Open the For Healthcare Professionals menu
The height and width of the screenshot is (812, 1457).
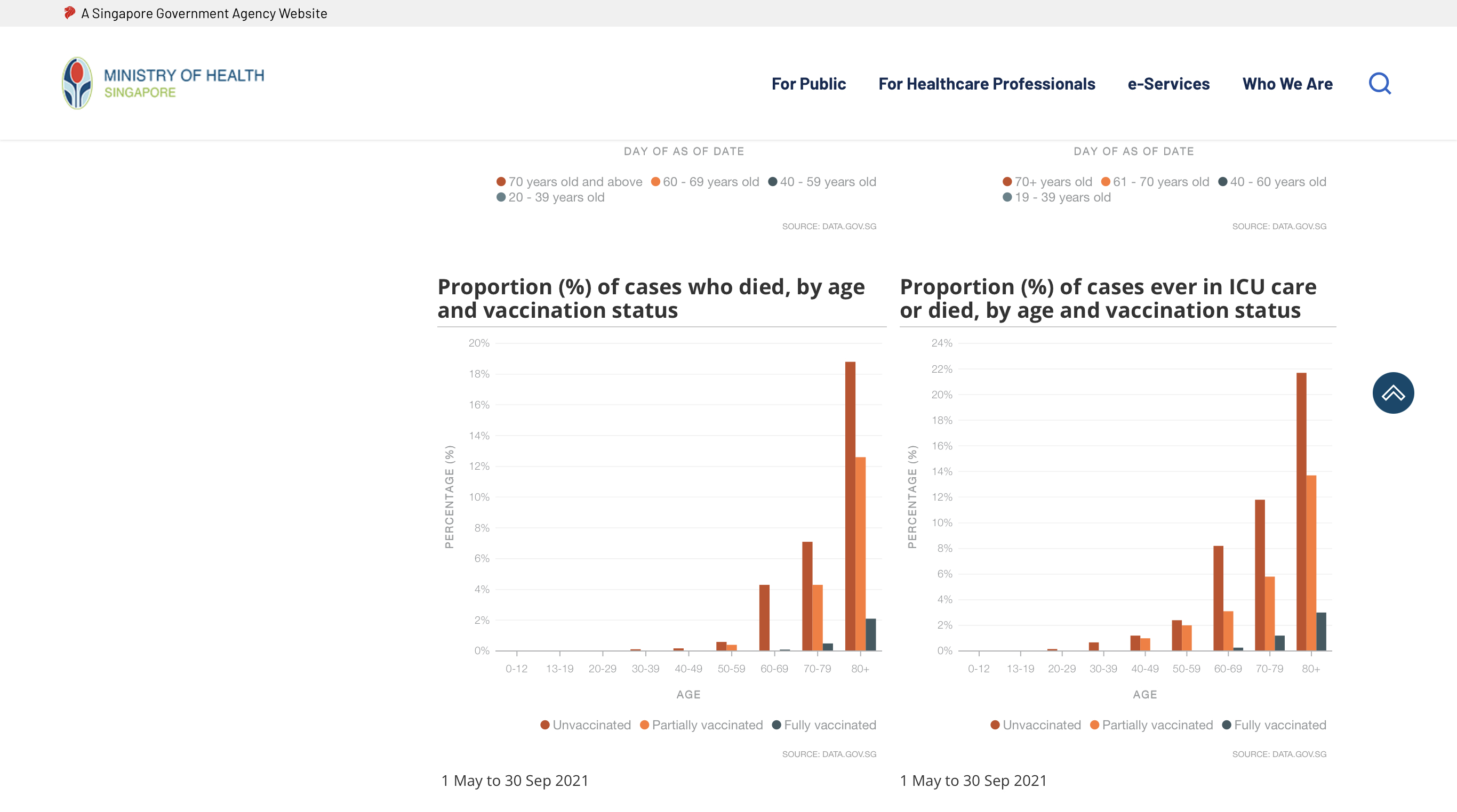[x=987, y=84]
